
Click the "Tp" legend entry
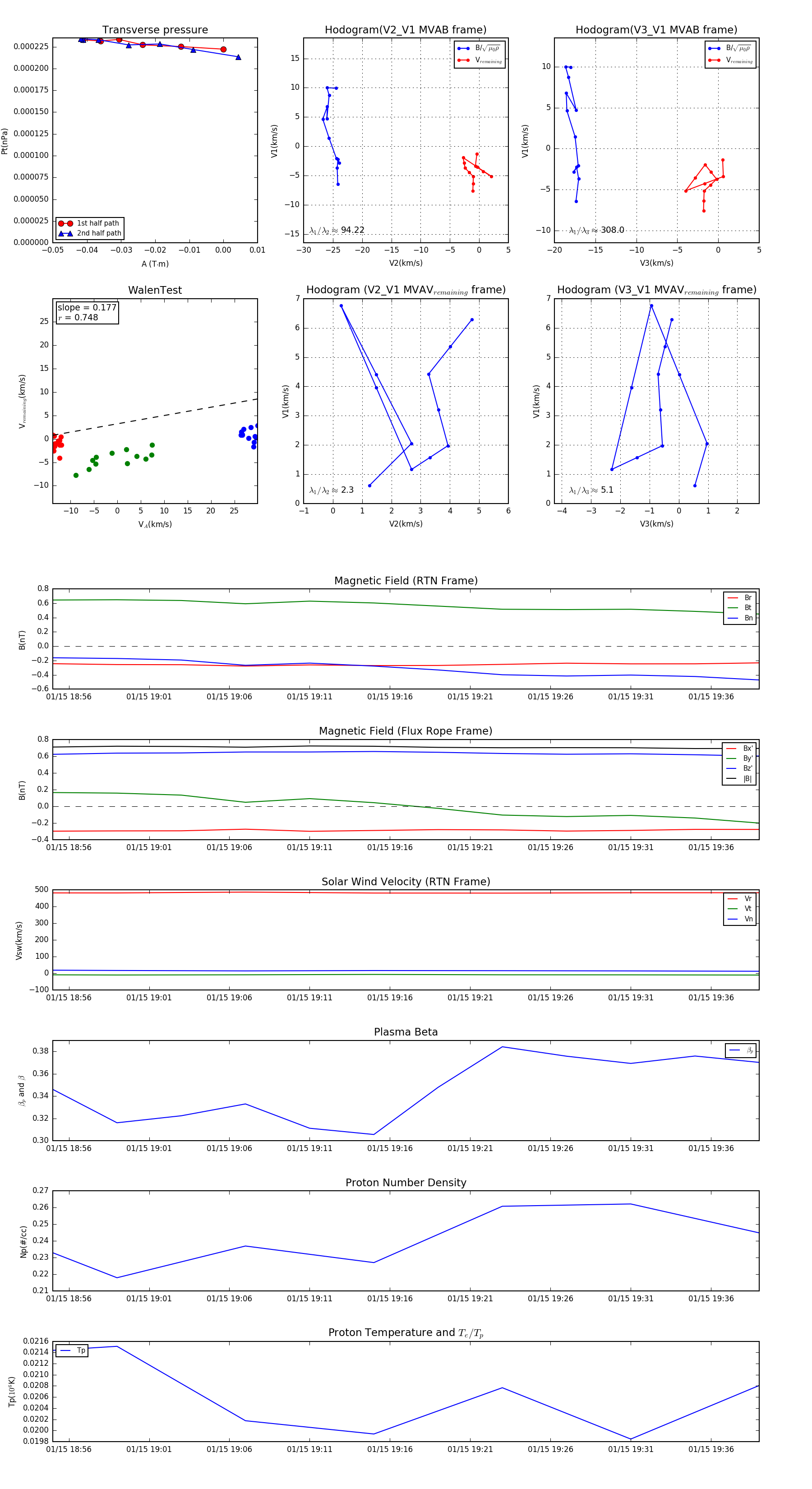(72, 1350)
